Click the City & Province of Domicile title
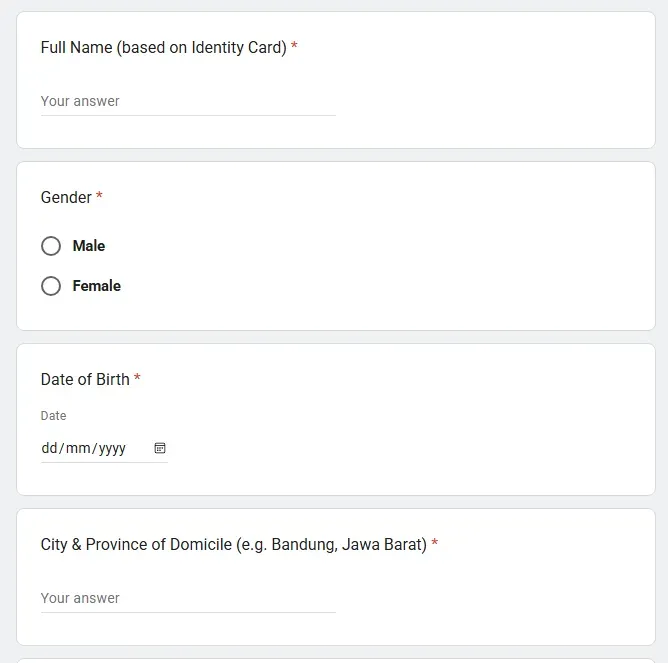668x663 pixels. tap(233, 544)
